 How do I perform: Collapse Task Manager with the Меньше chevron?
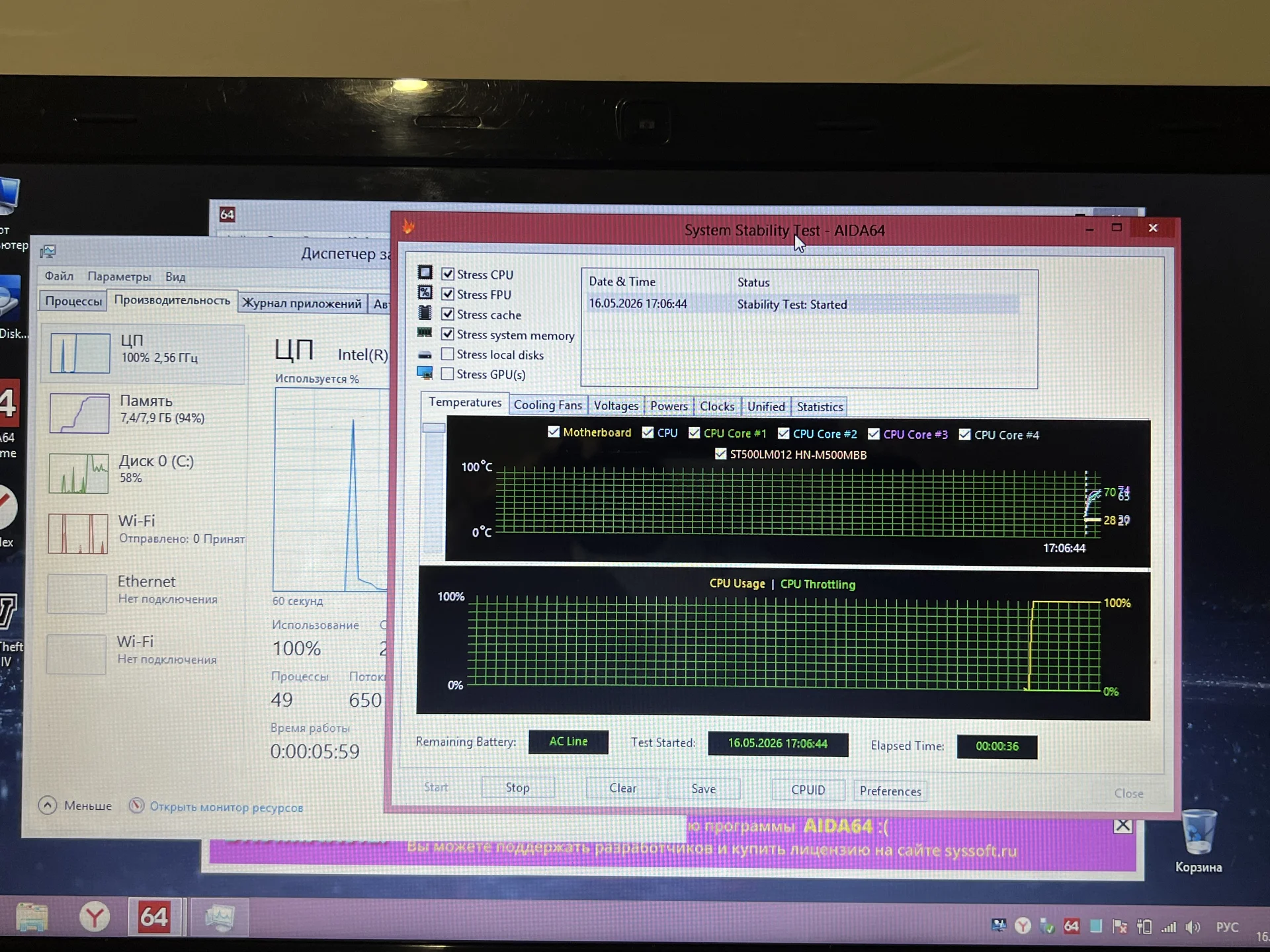pyautogui.click(x=48, y=805)
